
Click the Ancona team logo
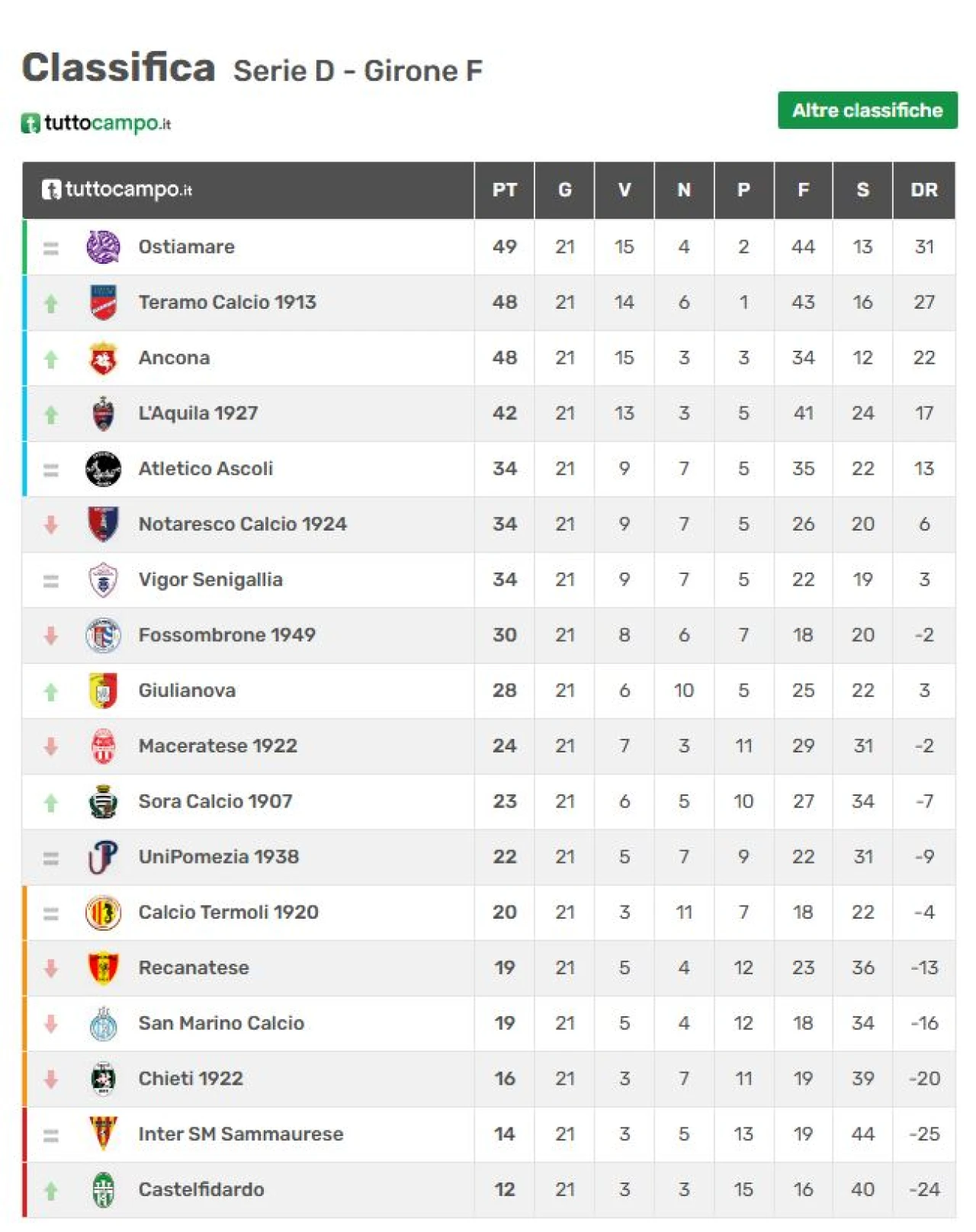[103, 358]
